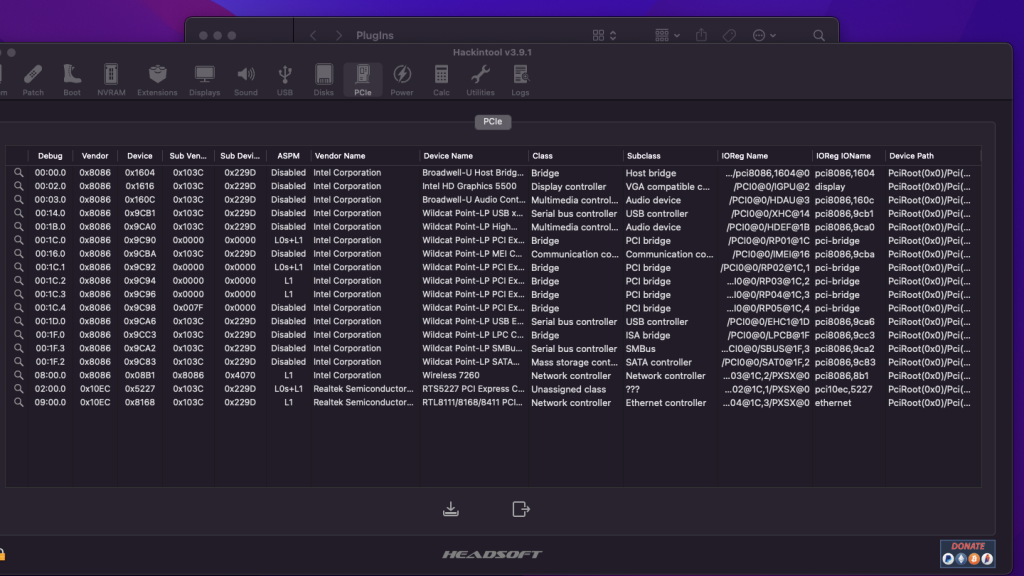Open the Finder more actions dropdown

[x=764, y=35]
